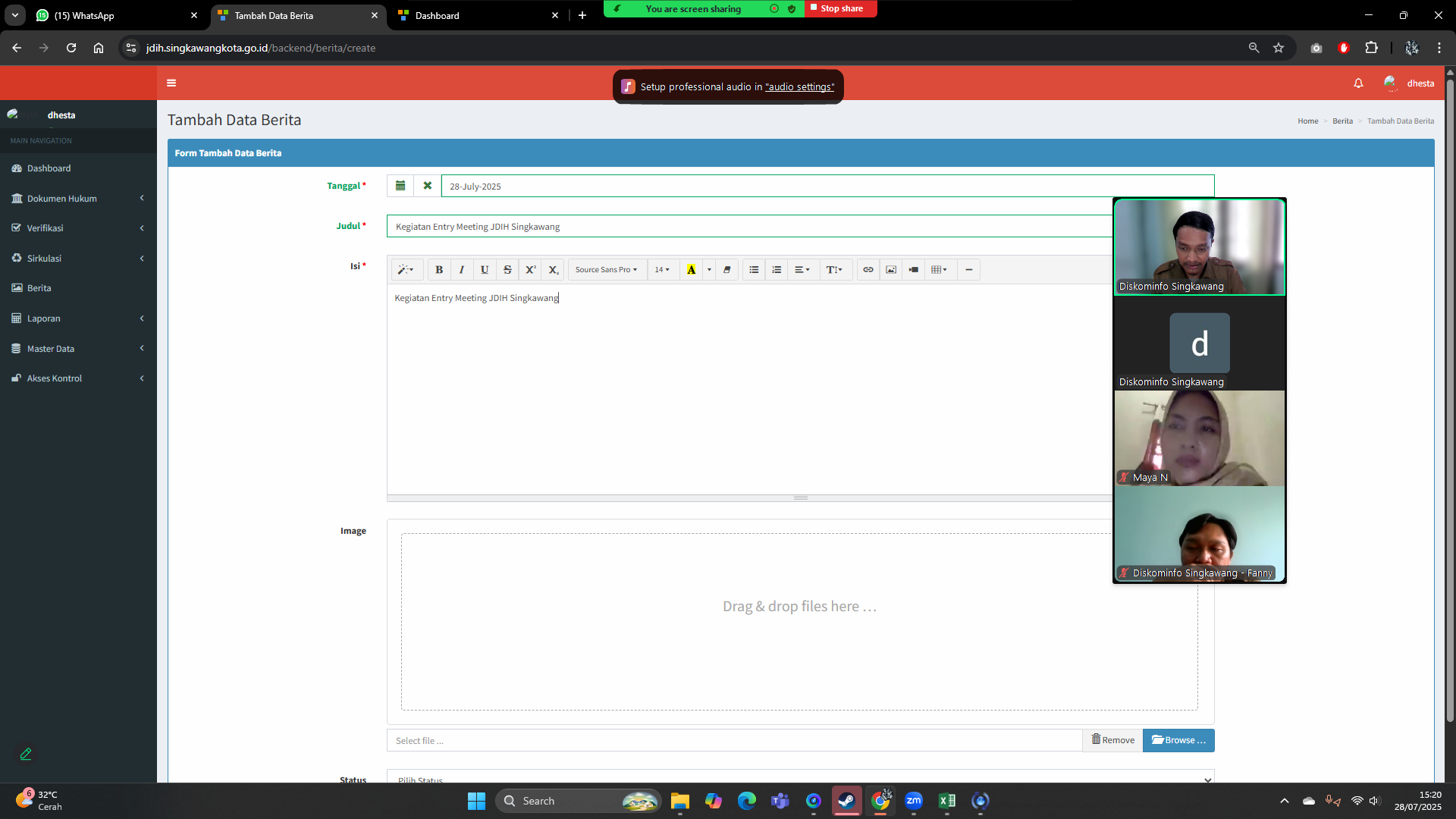Viewport: 1456px width, 819px height.
Task: Insert a picture in editor
Action: tap(891, 270)
